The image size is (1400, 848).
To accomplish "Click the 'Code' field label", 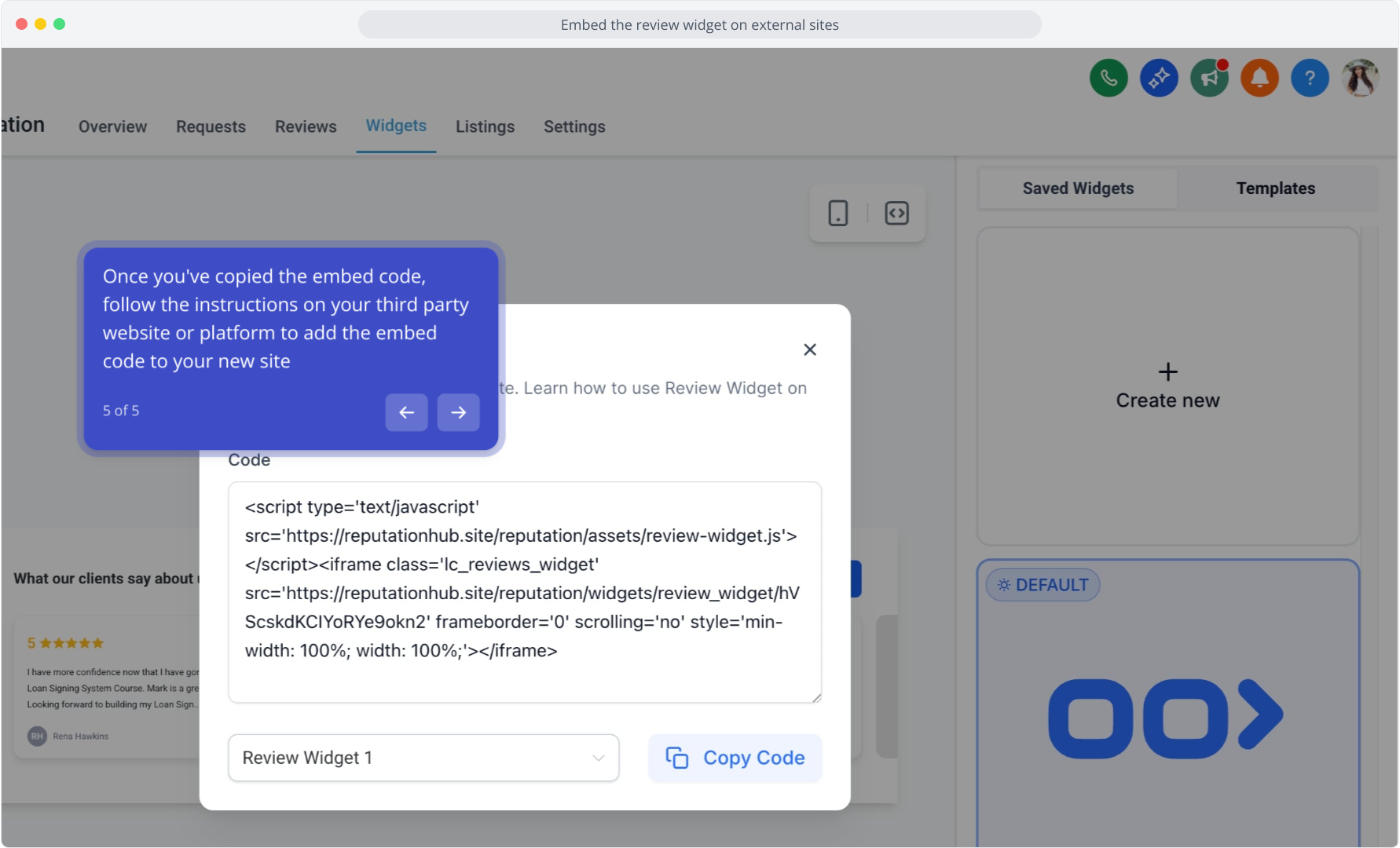I will pos(249,460).
